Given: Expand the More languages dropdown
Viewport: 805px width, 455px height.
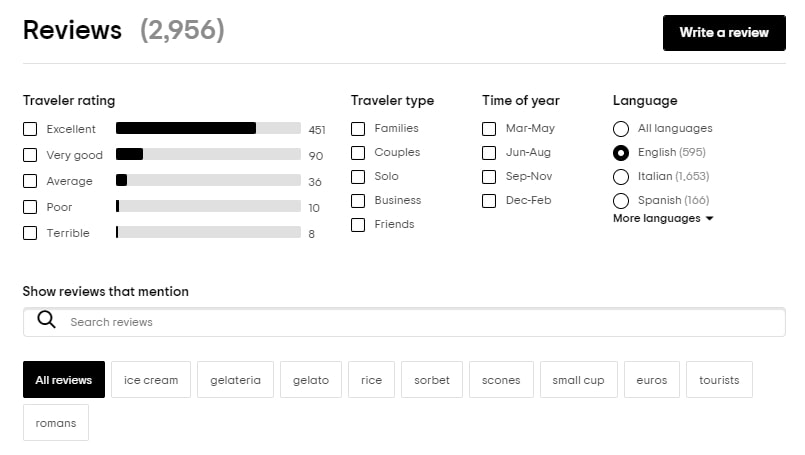Looking at the screenshot, I should [663, 218].
